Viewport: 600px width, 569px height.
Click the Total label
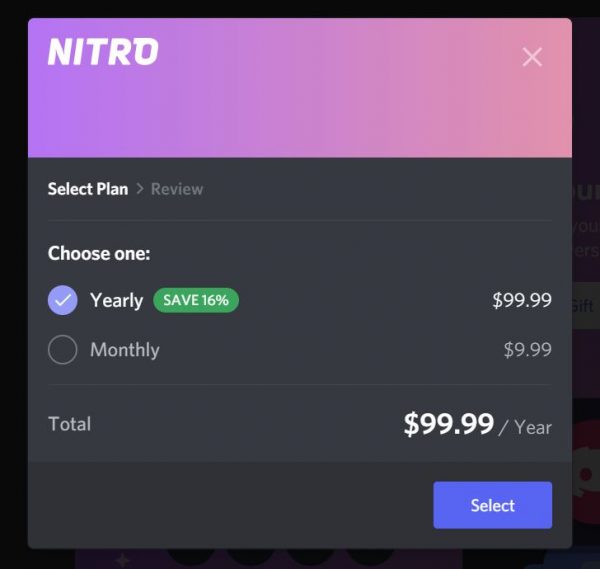coord(69,424)
